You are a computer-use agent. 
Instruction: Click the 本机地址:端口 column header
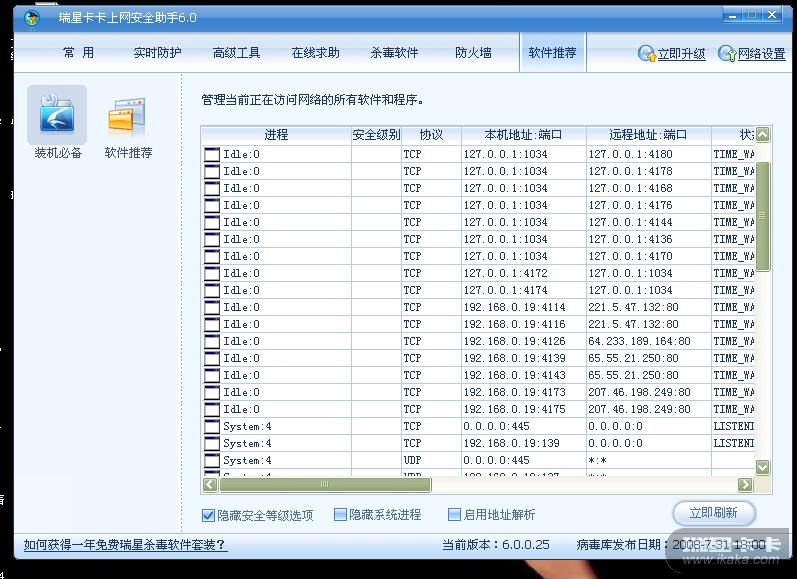click(523, 135)
